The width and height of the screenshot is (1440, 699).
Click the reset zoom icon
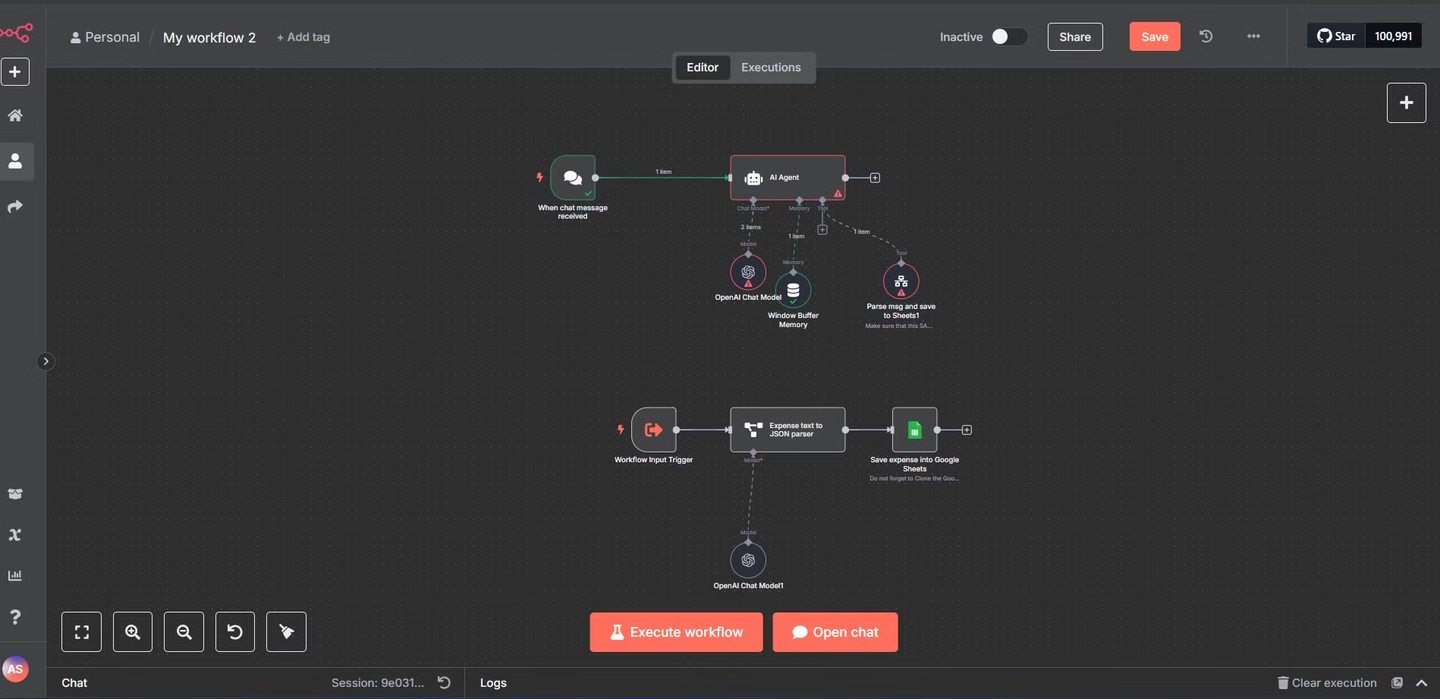click(235, 632)
